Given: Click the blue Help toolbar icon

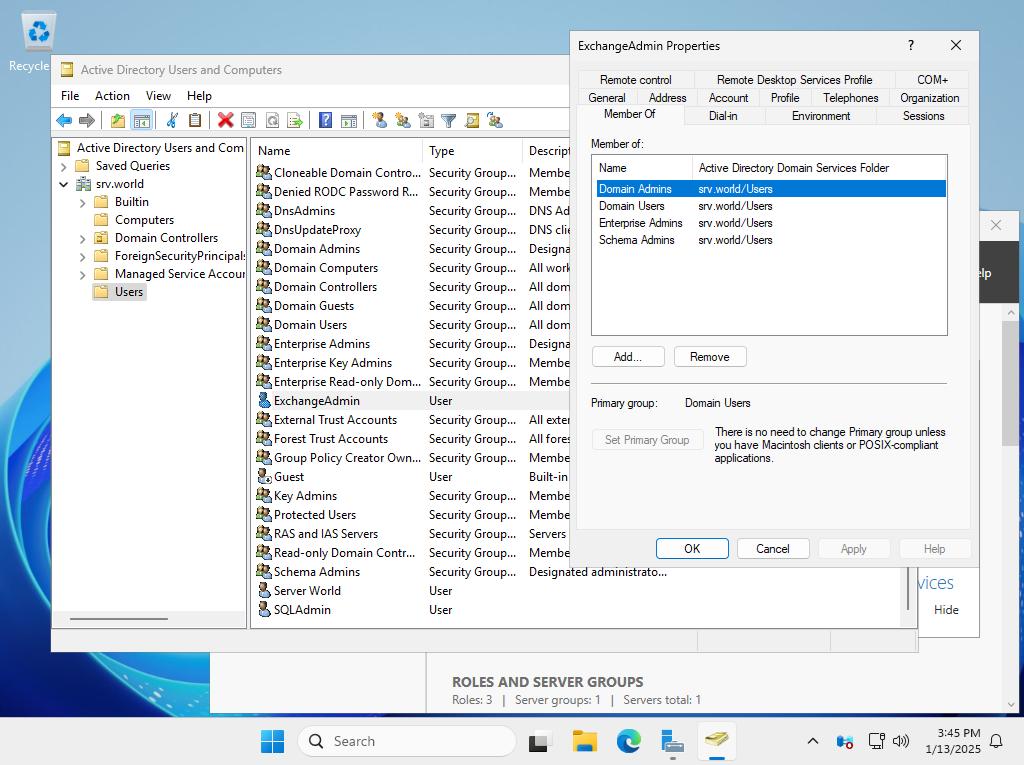Looking at the screenshot, I should [325, 120].
